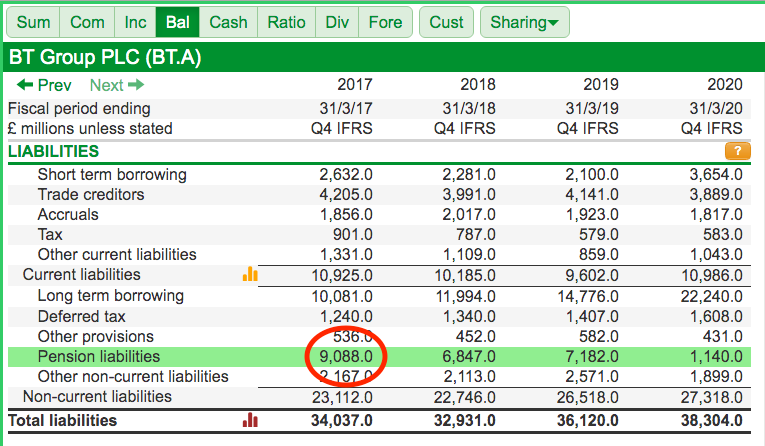The width and height of the screenshot is (765, 446).
Task: Select the Other provisions row label
Action: coord(96,337)
